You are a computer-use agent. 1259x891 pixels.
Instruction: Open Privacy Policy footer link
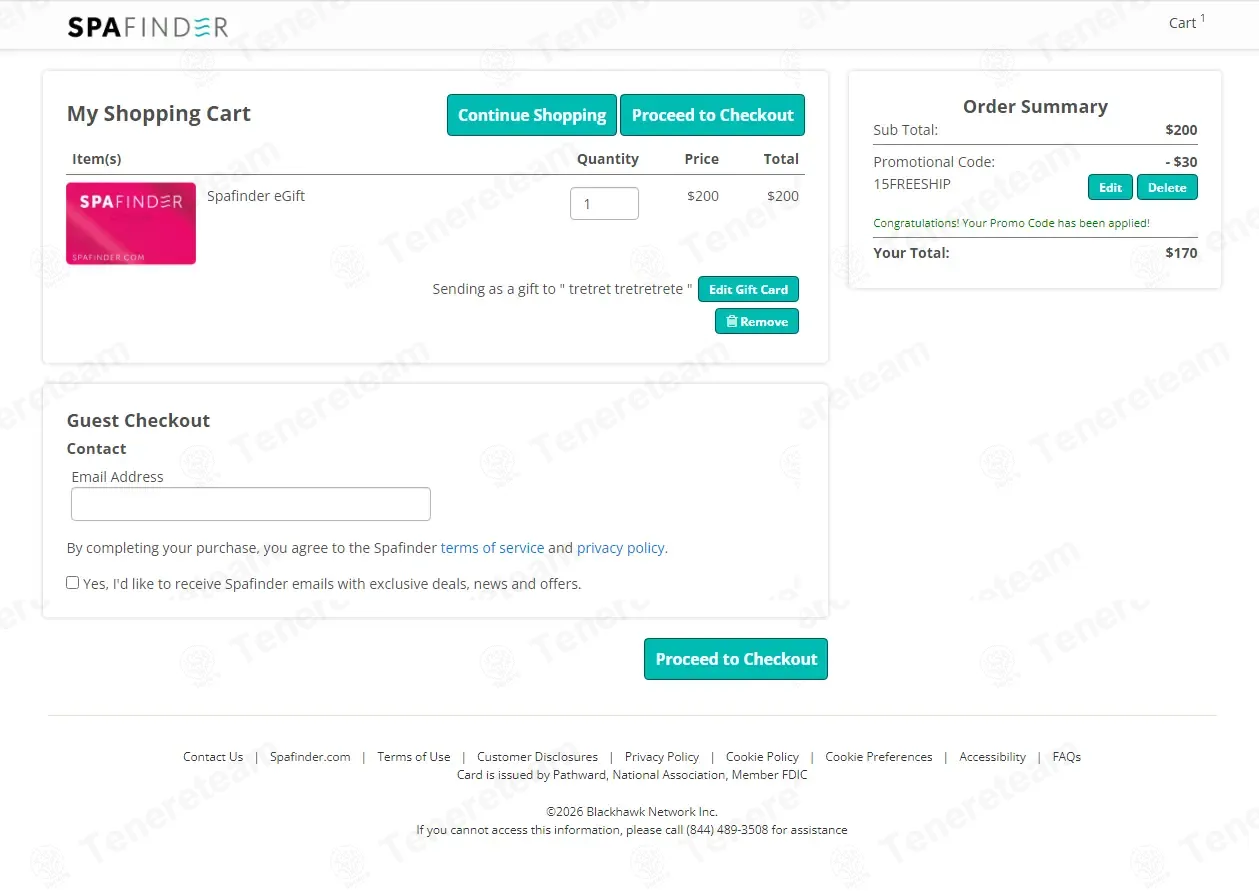point(662,757)
